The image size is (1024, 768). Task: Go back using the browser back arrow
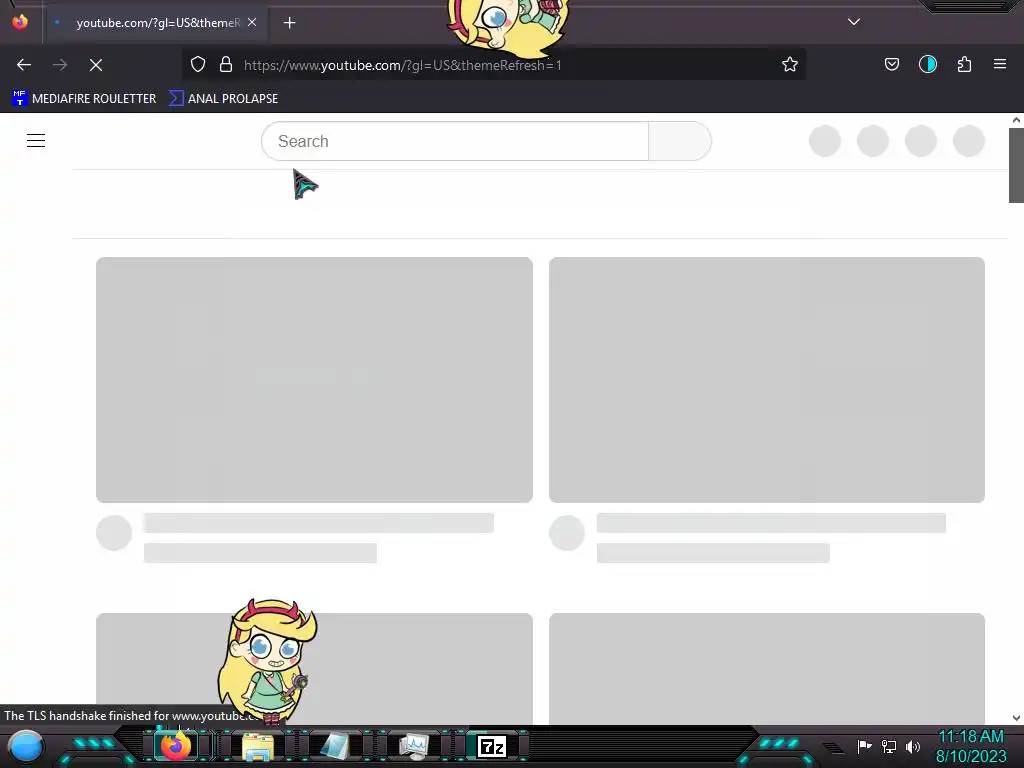[24, 65]
